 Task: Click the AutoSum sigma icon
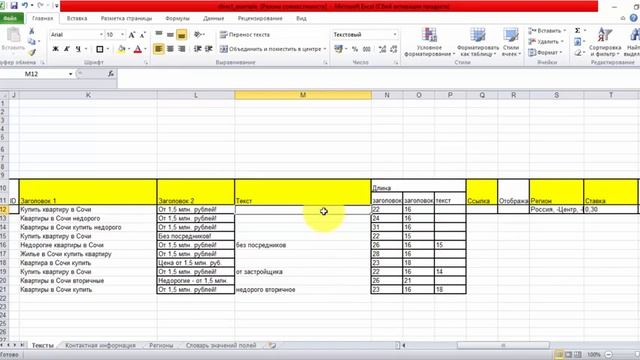click(578, 31)
